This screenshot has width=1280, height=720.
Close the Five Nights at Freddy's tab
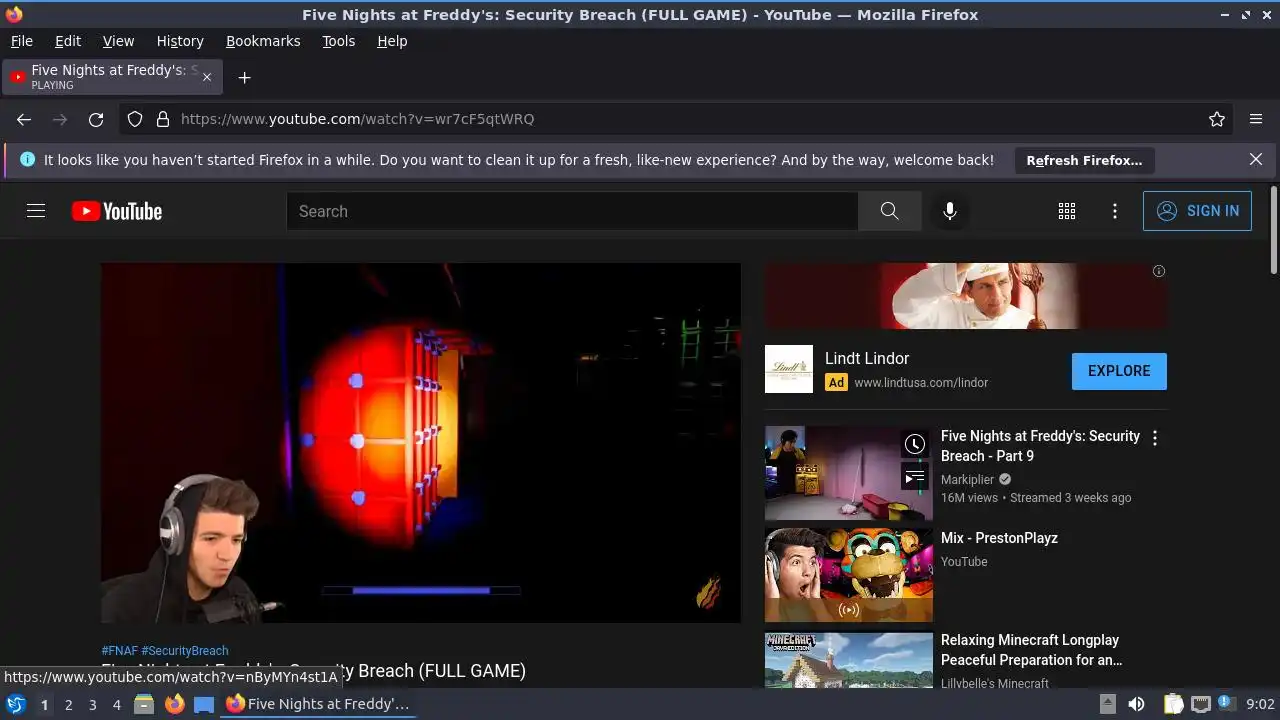pyautogui.click(x=207, y=77)
